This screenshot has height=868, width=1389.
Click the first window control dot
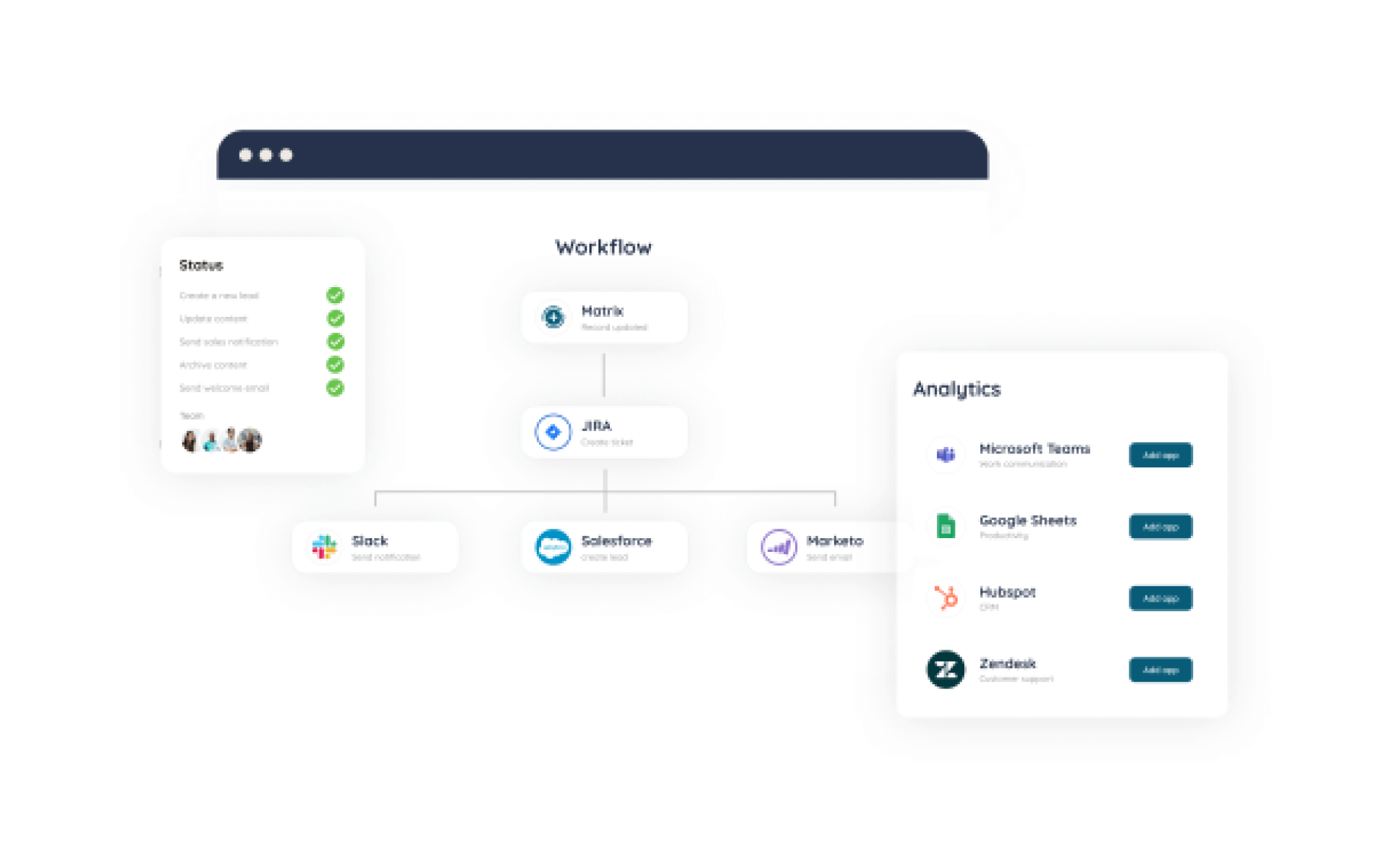coord(245,155)
